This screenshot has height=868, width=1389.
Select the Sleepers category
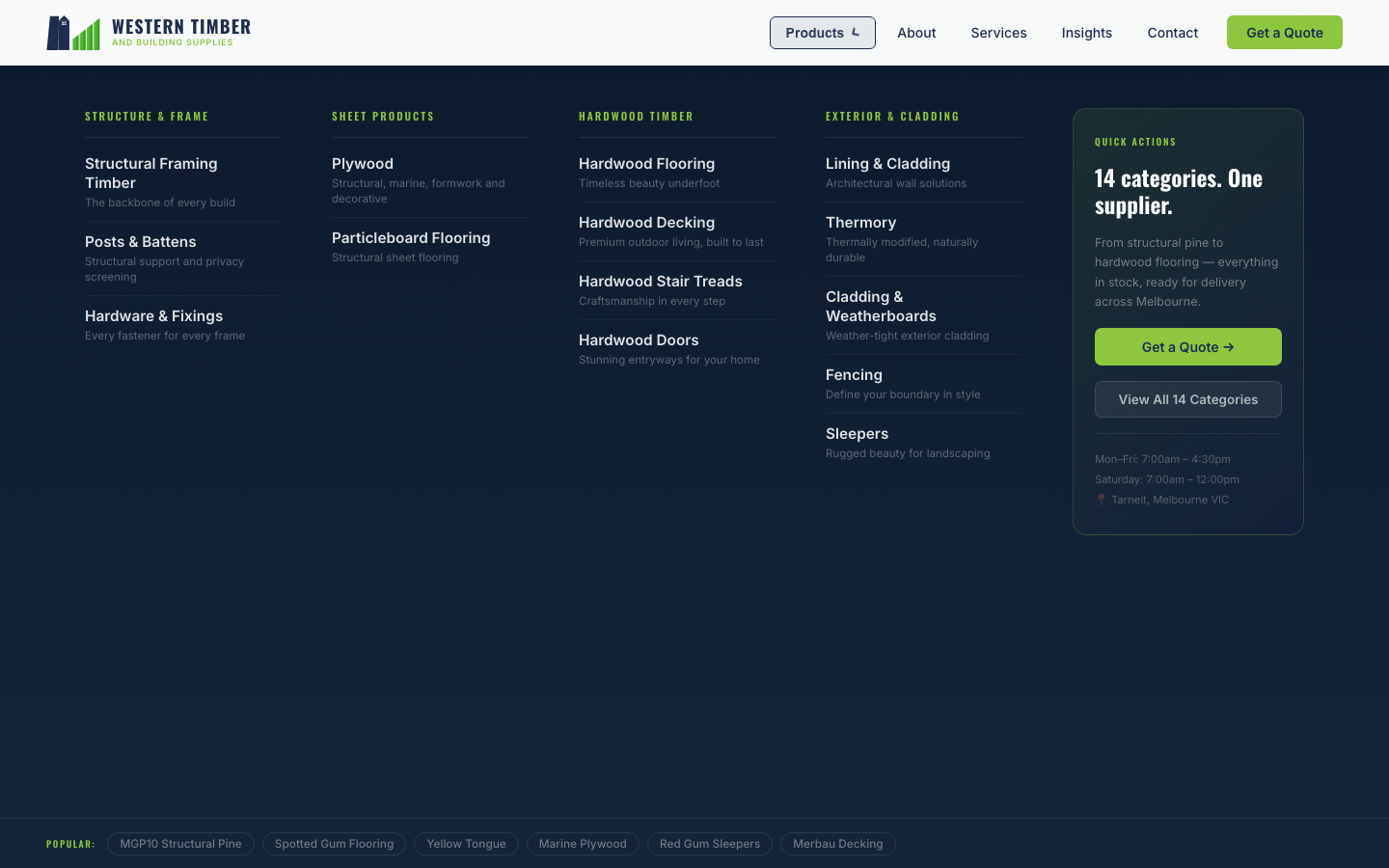[924, 443]
